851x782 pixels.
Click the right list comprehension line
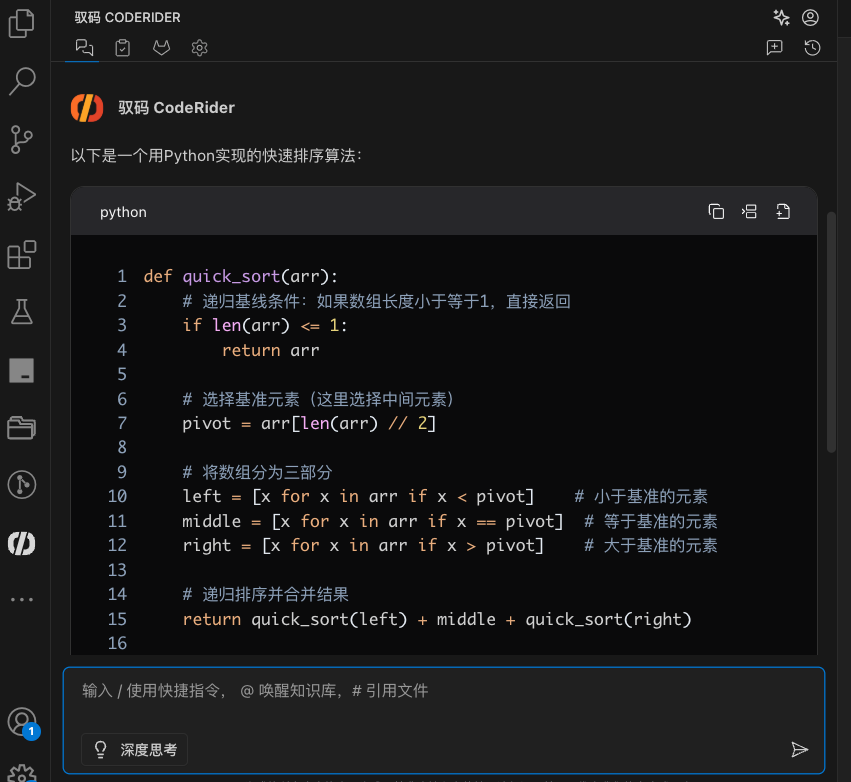[363, 545]
